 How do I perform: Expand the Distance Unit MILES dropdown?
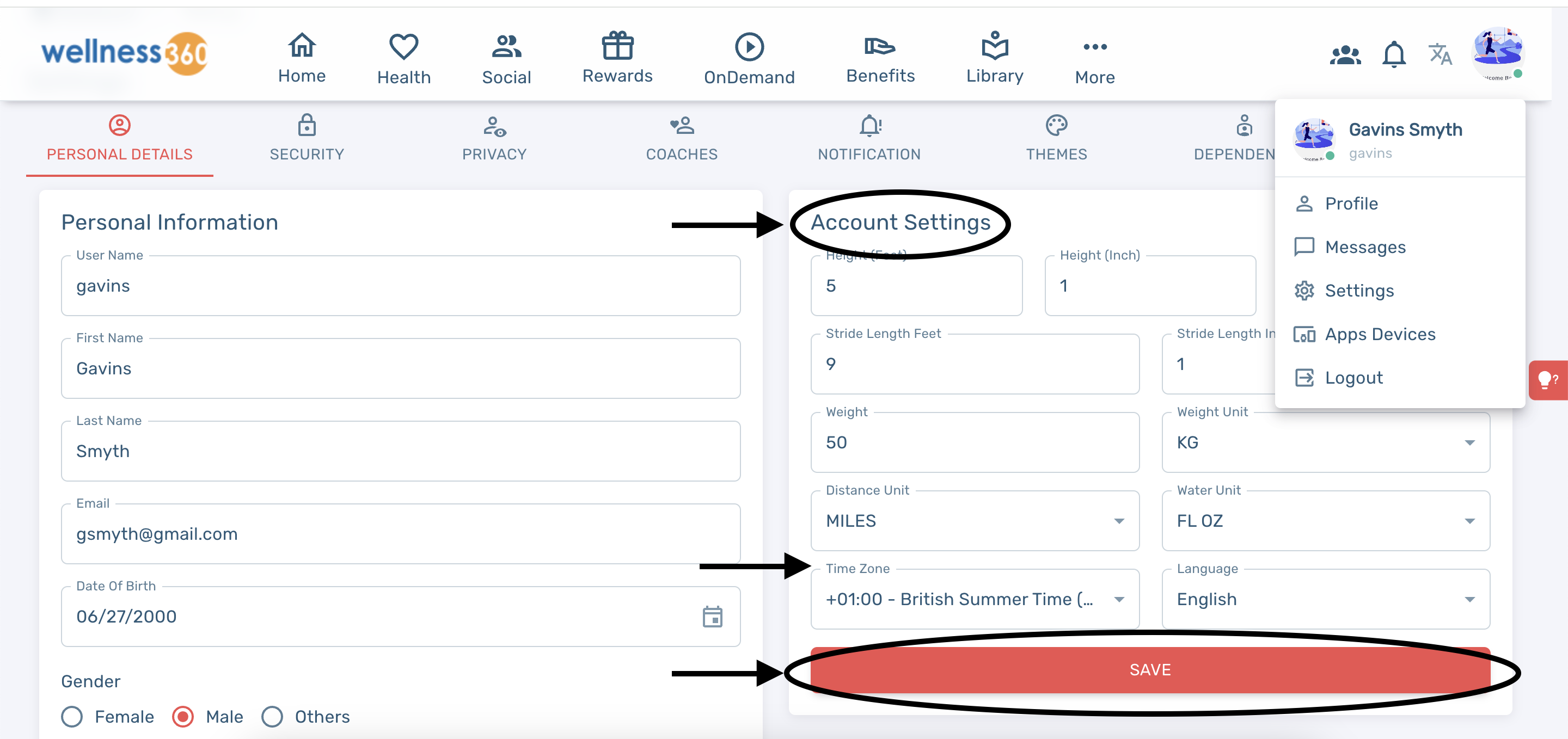coord(974,521)
